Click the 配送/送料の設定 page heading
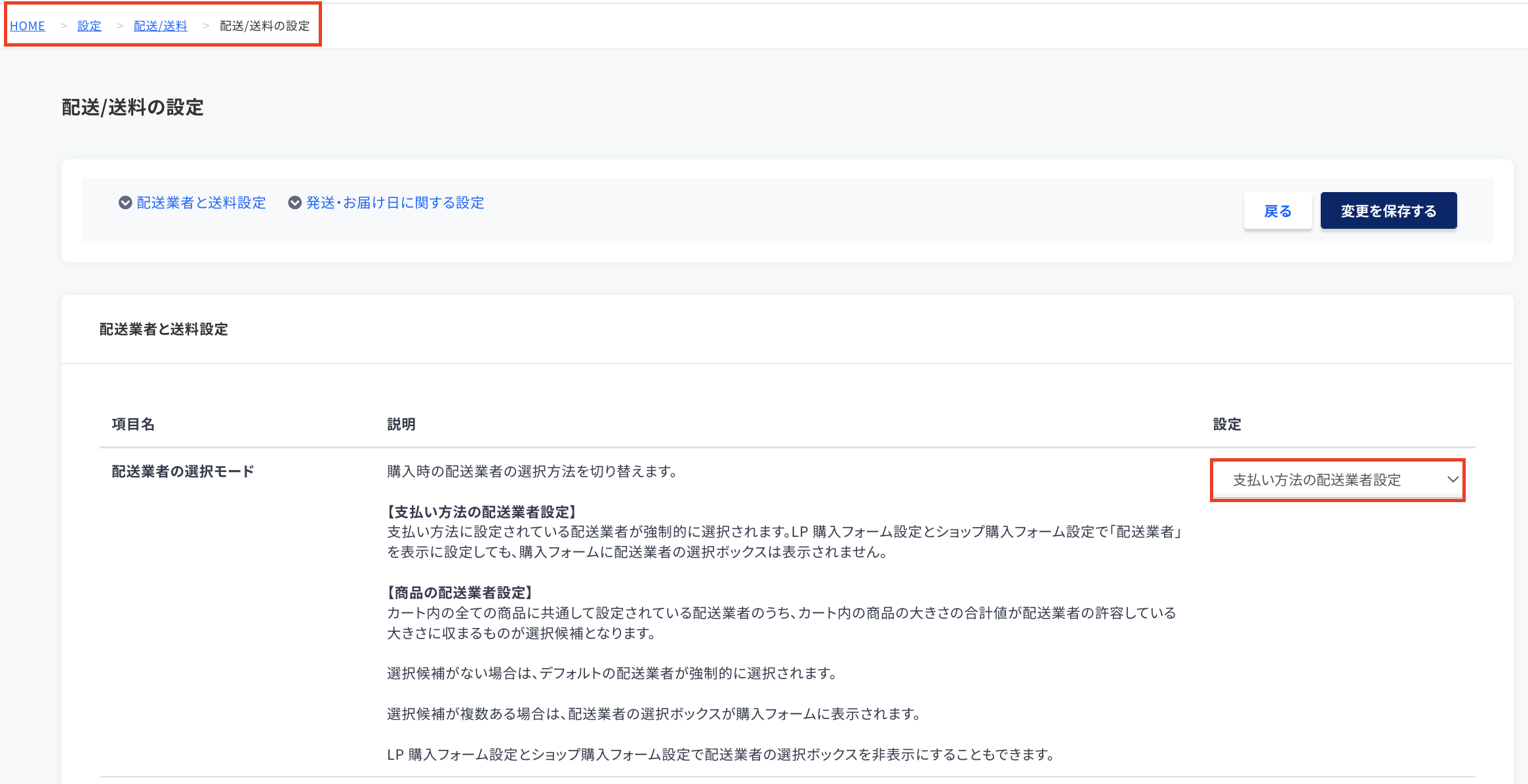 pyautogui.click(x=132, y=107)
